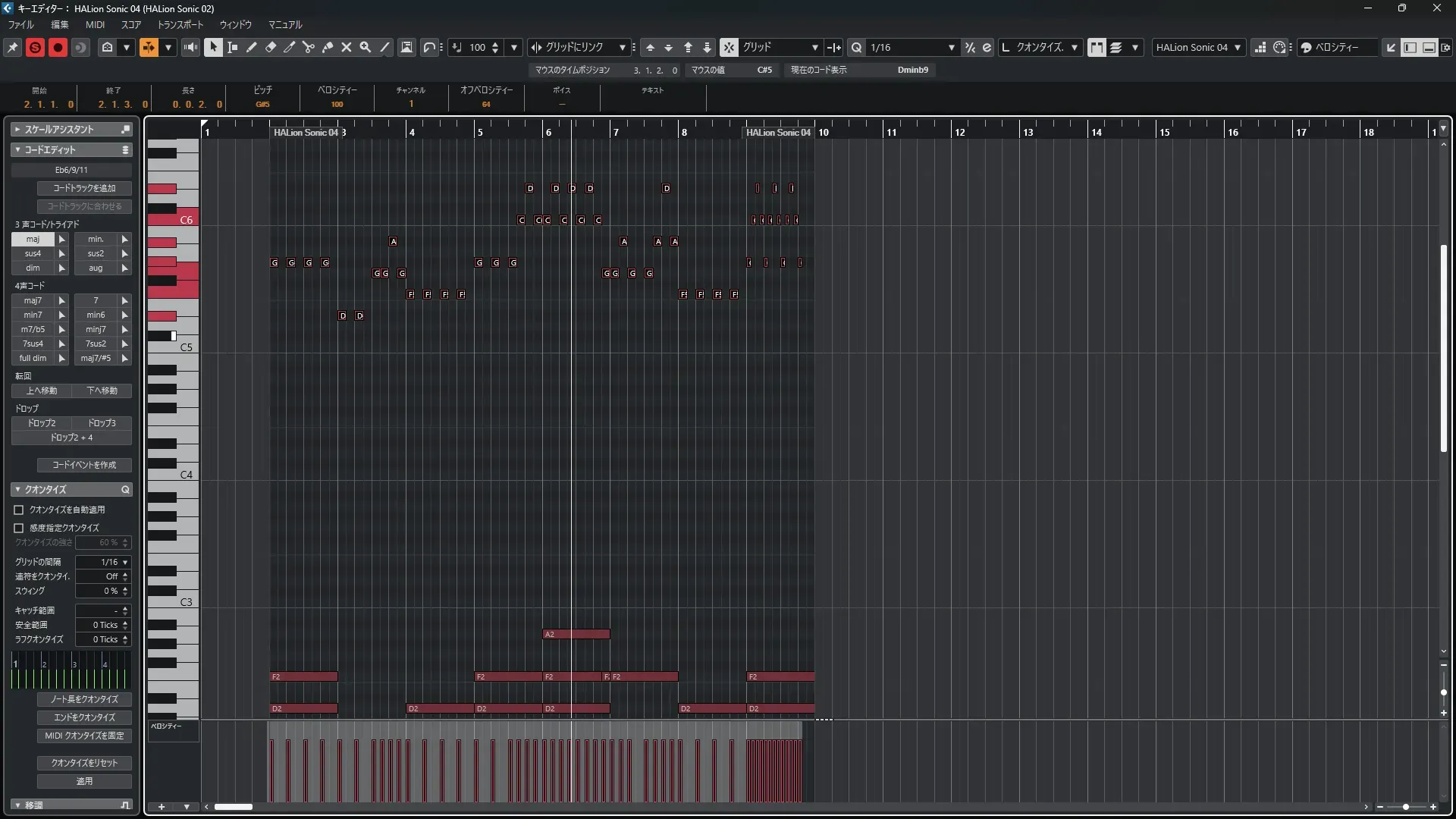
Task: Click the red Record in Editor button
Action: point(58,47)
